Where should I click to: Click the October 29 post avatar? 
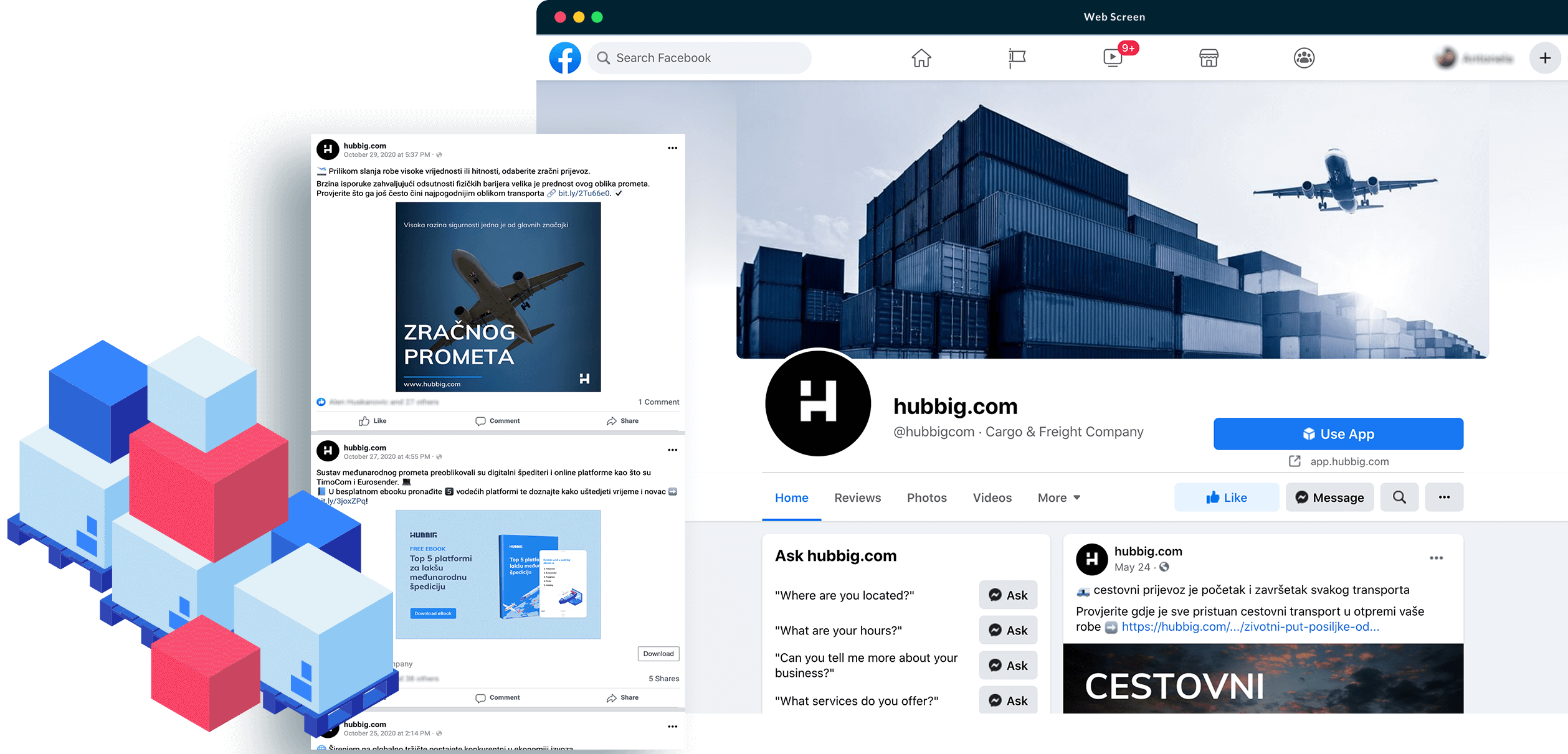pos(328,149)
